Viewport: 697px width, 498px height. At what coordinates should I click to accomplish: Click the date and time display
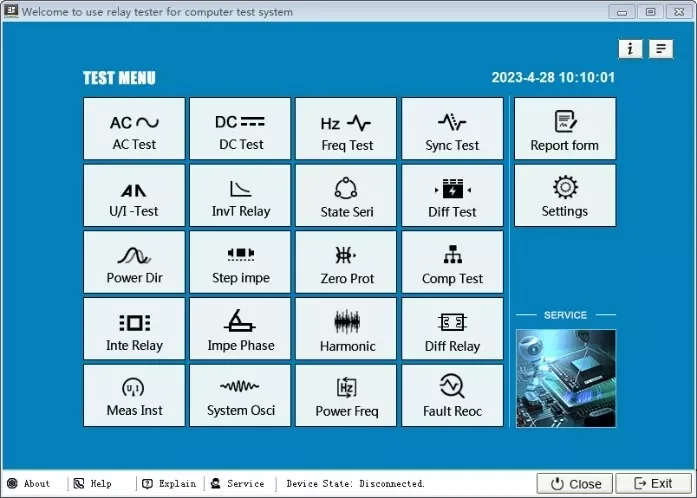(553, 77)
